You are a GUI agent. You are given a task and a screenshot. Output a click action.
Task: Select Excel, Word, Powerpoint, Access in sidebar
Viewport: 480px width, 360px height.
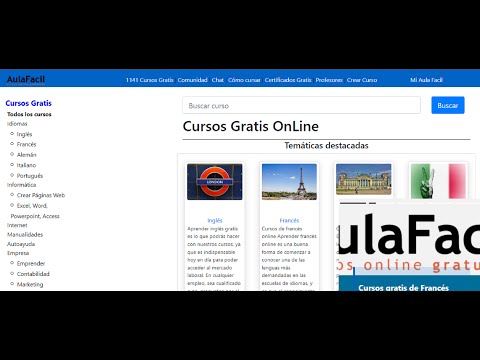click(x=35, y=211)
